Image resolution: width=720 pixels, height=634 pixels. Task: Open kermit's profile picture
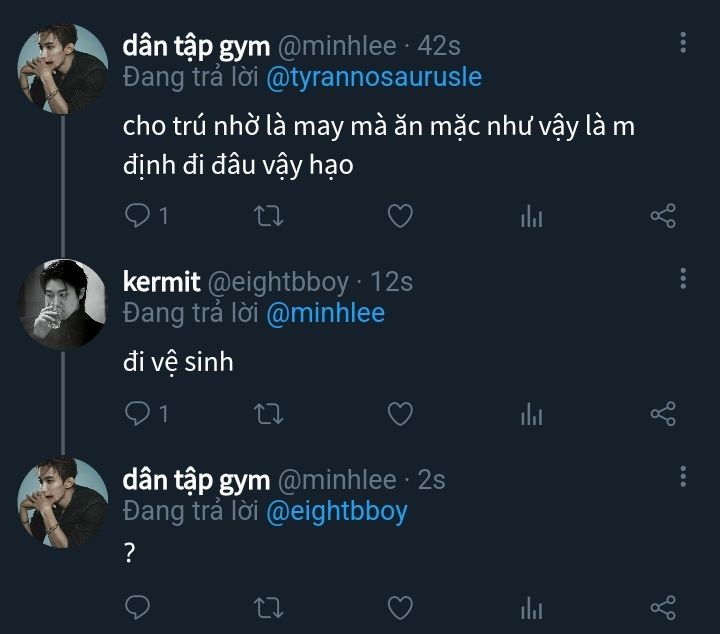(63, 304)
